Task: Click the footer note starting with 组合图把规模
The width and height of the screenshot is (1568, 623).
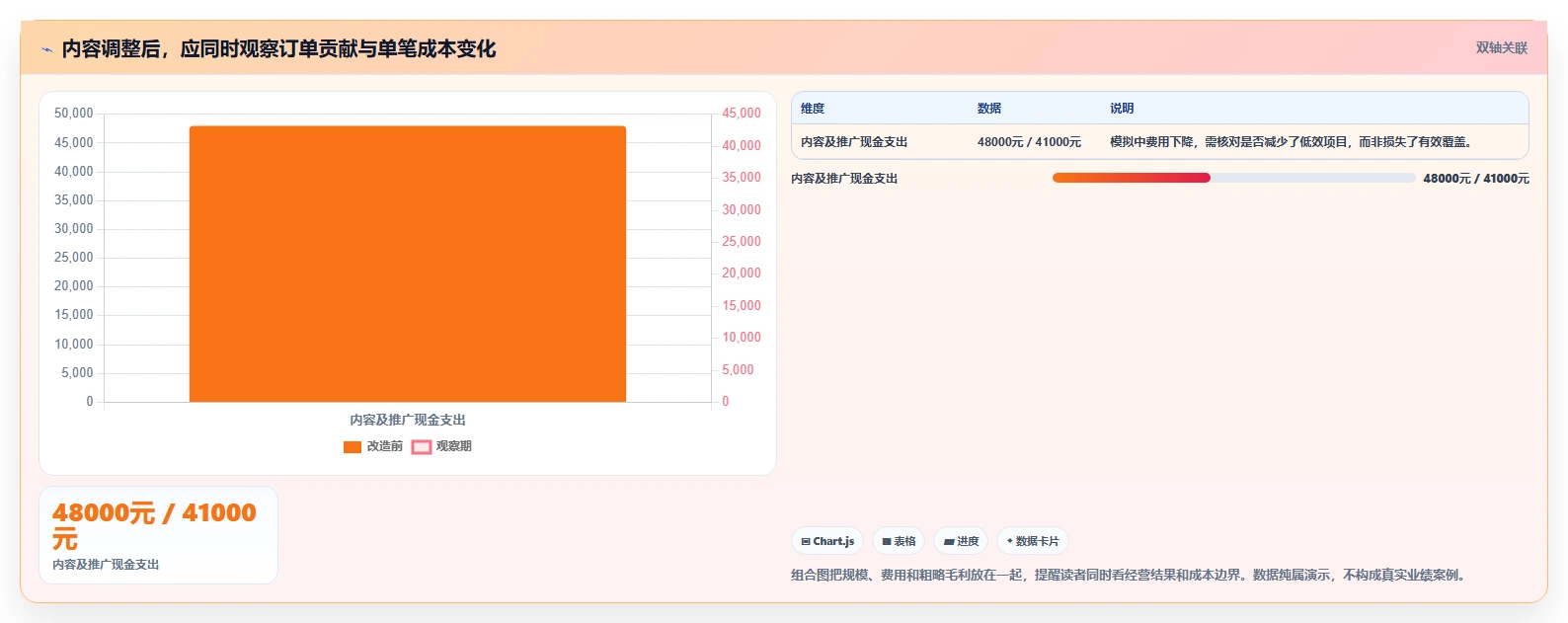Action: 1132,575
